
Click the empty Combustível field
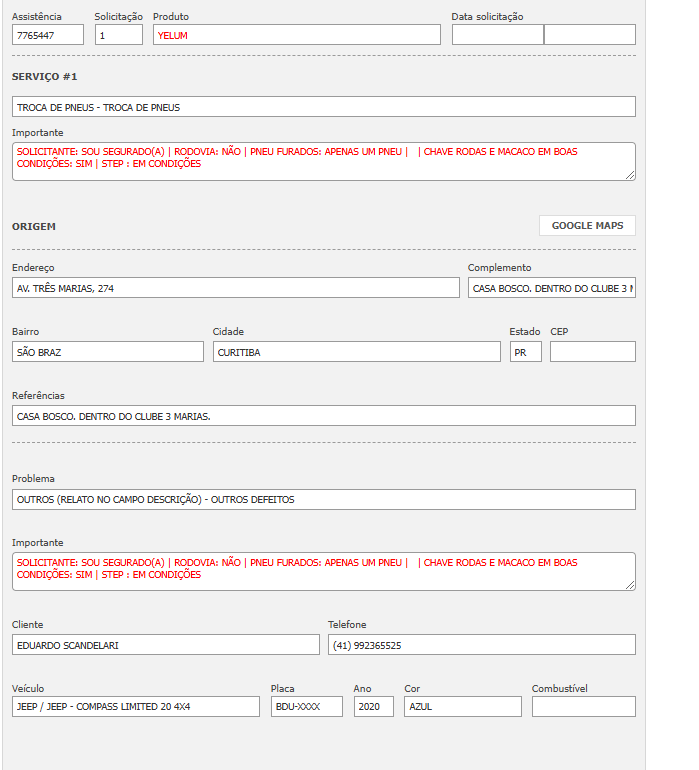(583, 707)
